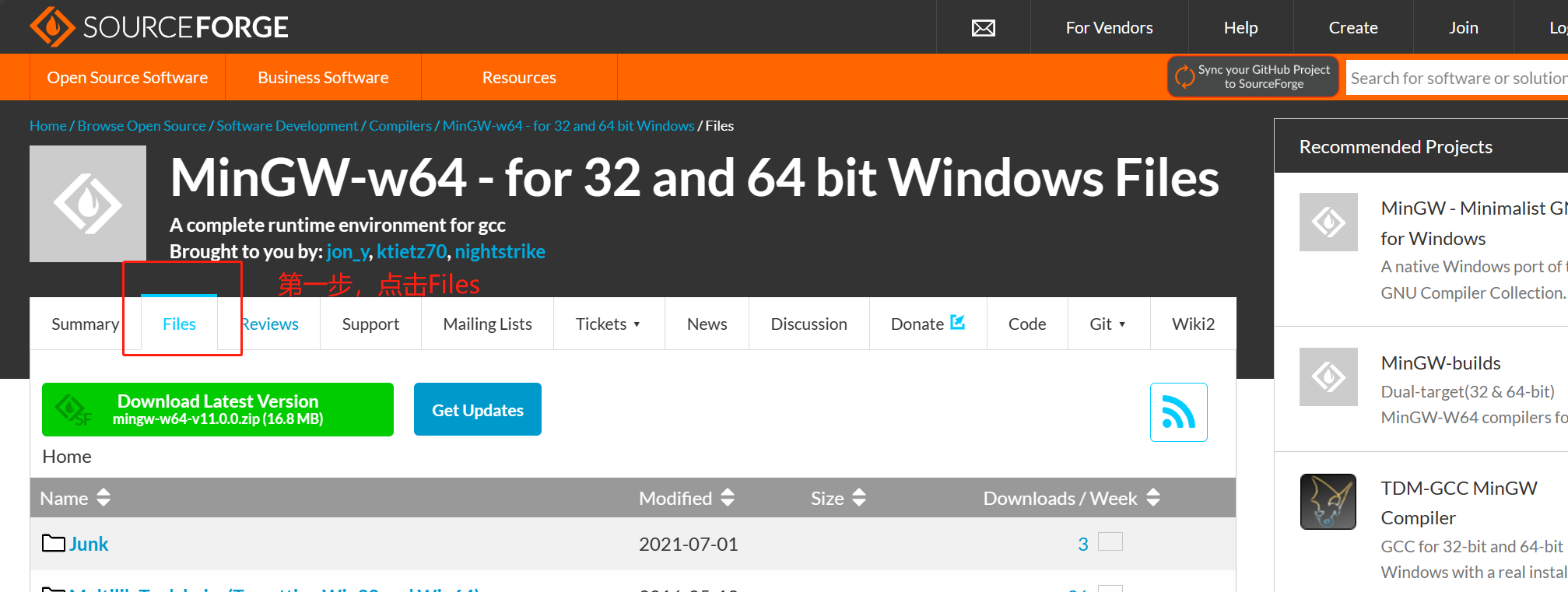
Task: Click the Junk downloads chart box
Action: click(x=1110, y=541)
